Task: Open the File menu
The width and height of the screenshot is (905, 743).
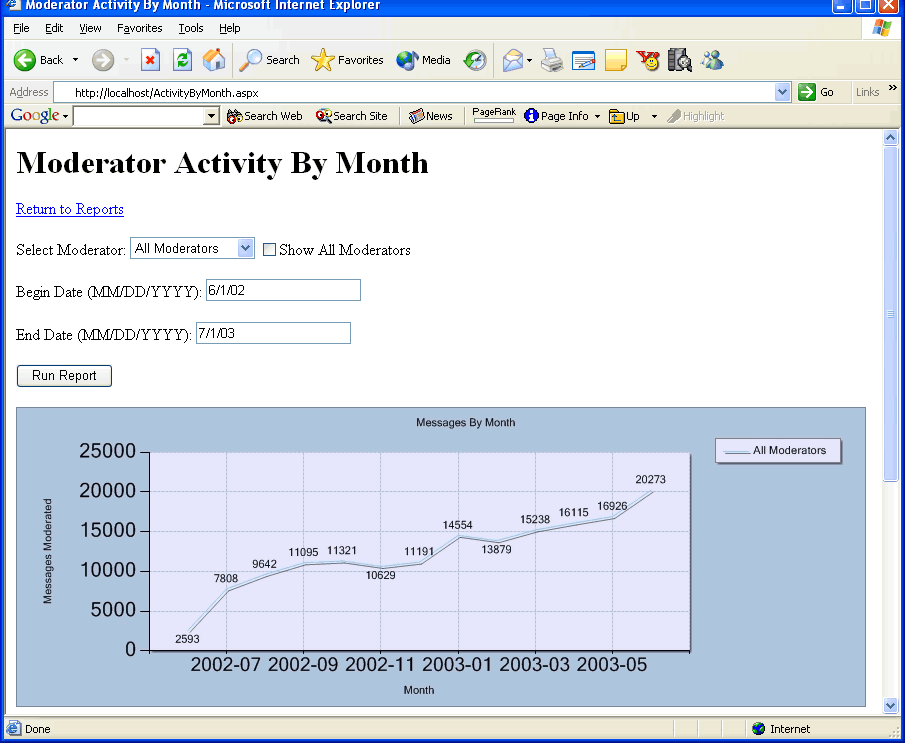Action: (x=21, y=28)
